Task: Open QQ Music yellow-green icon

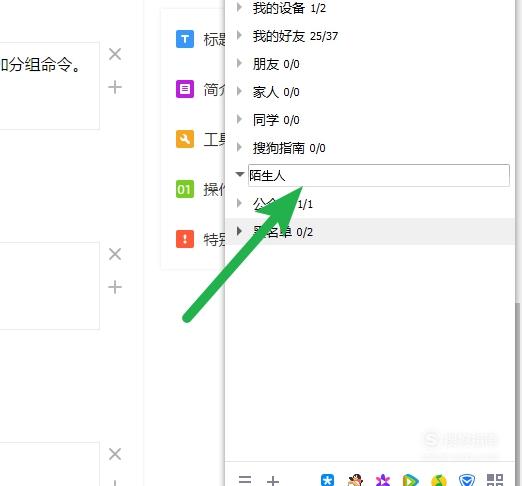Action: click(438, 480)
